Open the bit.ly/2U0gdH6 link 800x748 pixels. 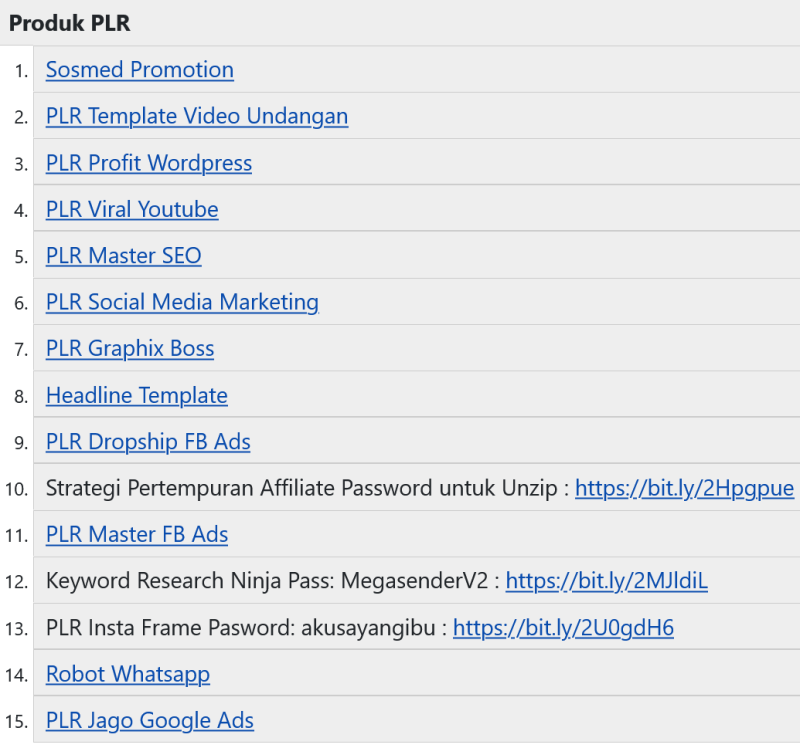pyautogui.click(x=563, y=628)
